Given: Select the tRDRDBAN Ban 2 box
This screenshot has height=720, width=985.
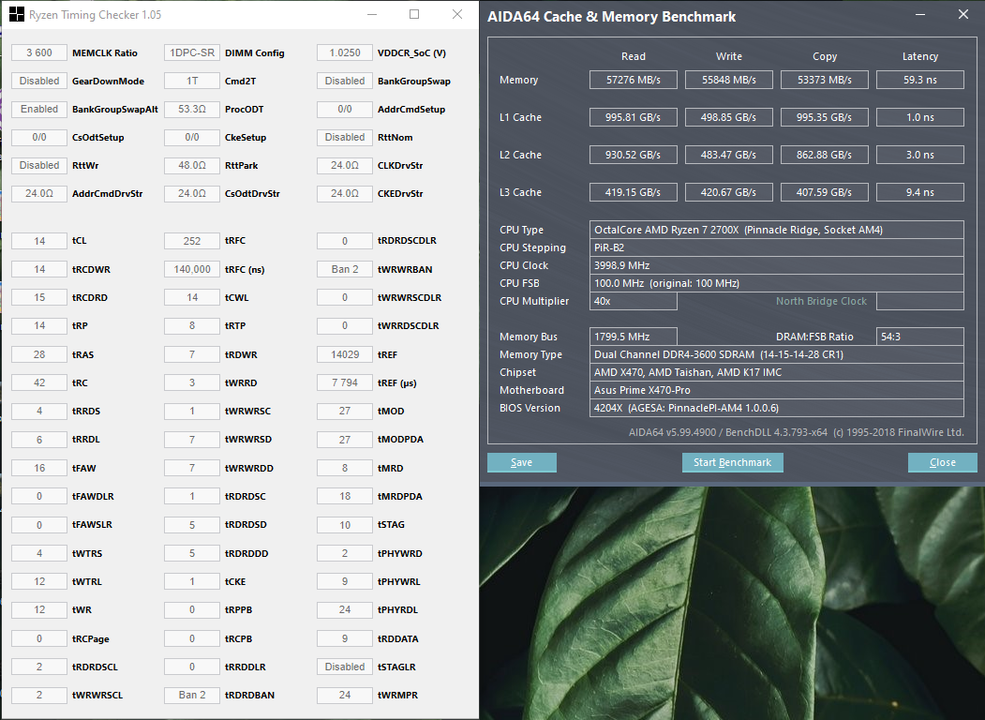Looking at the screenshot, I should pos(192,695).
